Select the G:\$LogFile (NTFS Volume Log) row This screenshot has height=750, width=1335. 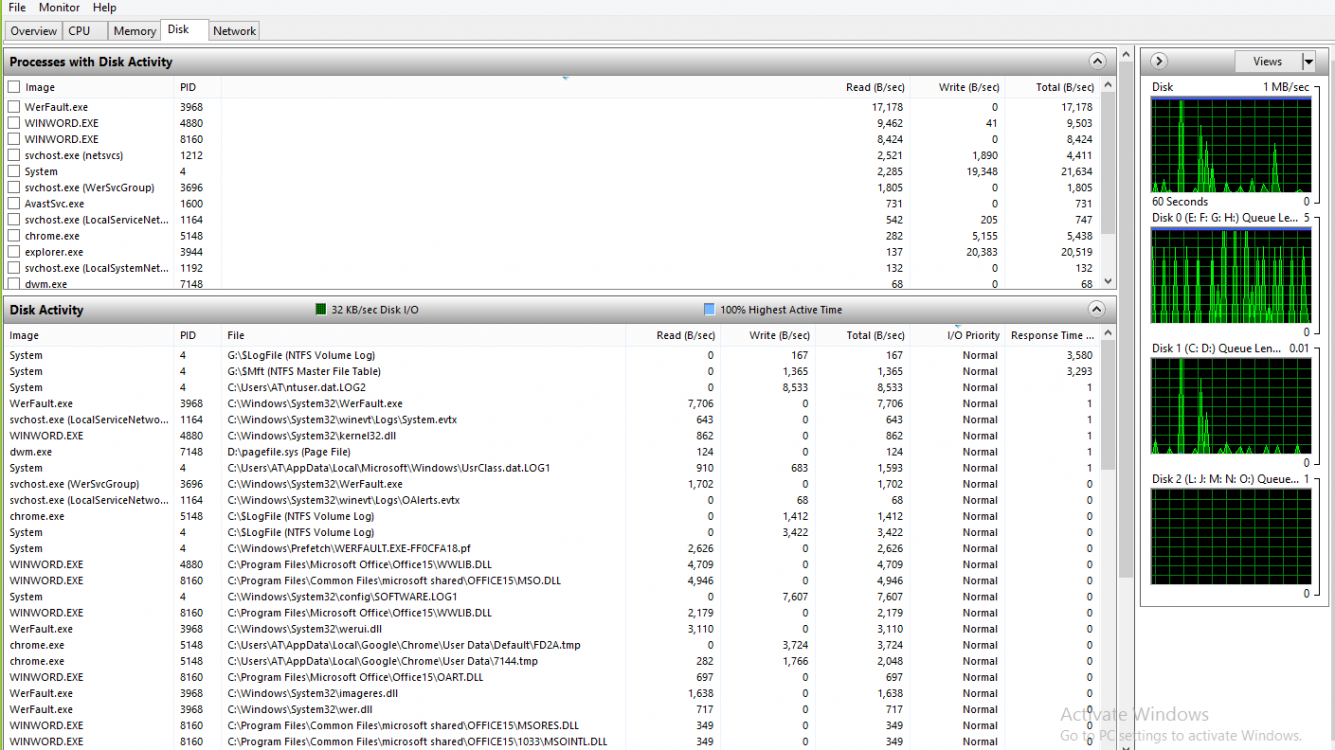pos(552,355)
